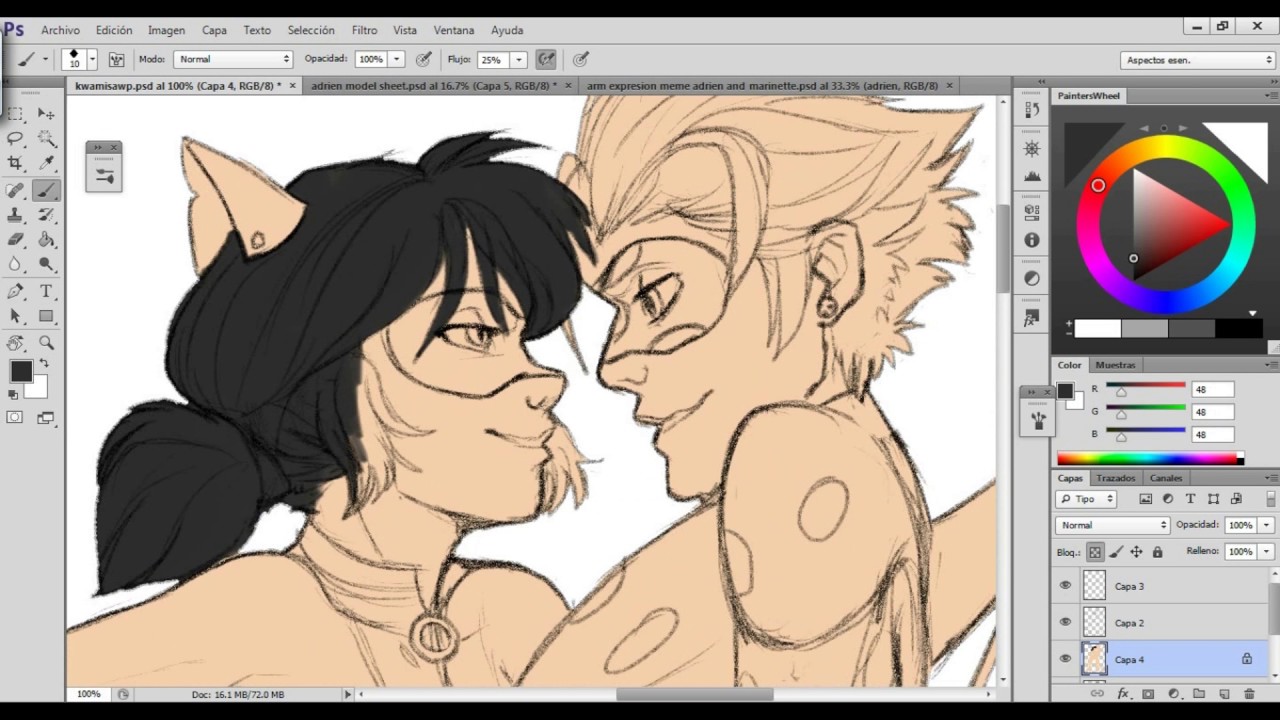Open the brush Modo blending dropdown

coord(233,59)
